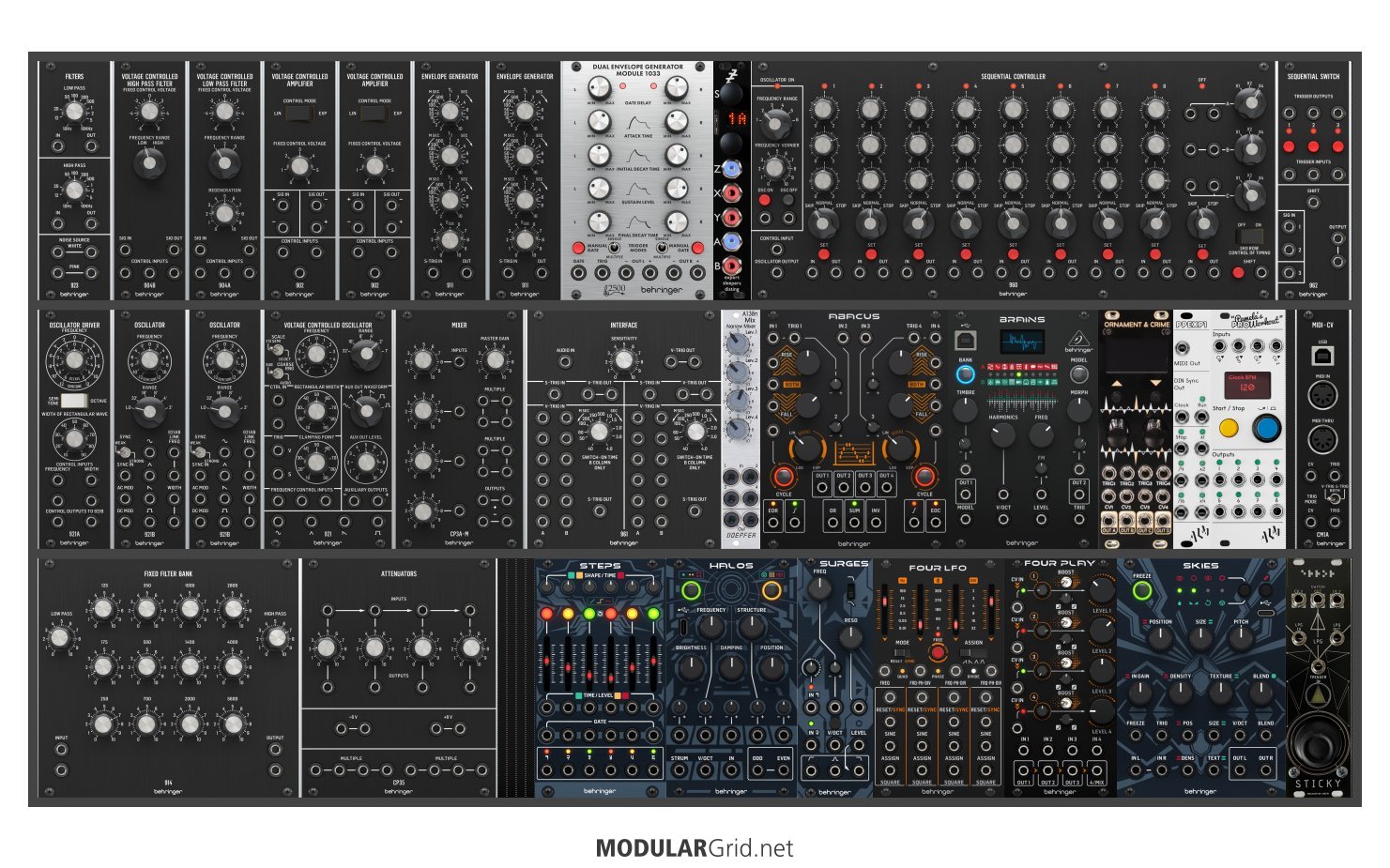
Task: Click the Brains waveform display screen
Action: pyautogui.click(x=1021, y=341)
